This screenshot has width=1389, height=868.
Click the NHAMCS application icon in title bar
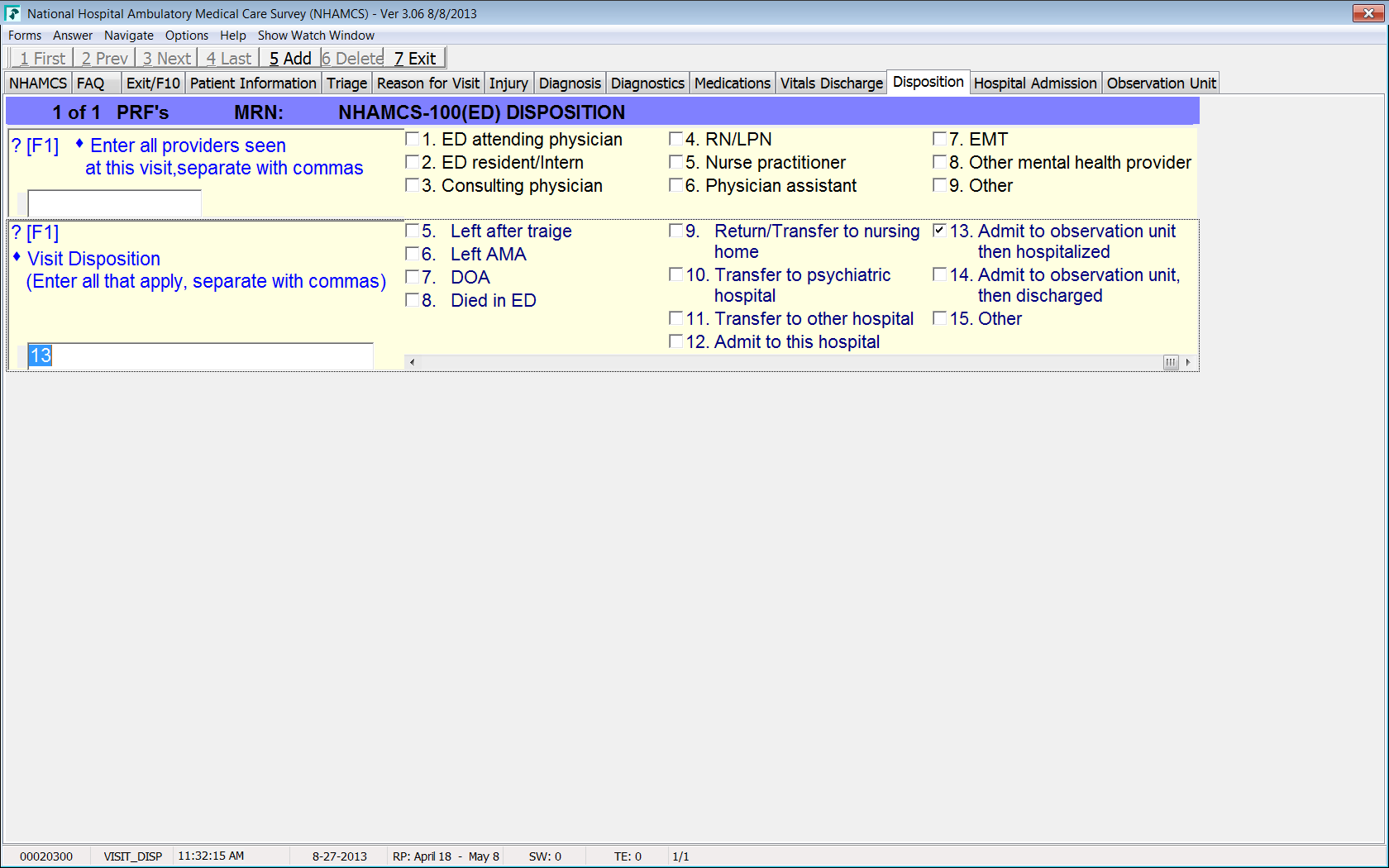click(x=12, y=13)
